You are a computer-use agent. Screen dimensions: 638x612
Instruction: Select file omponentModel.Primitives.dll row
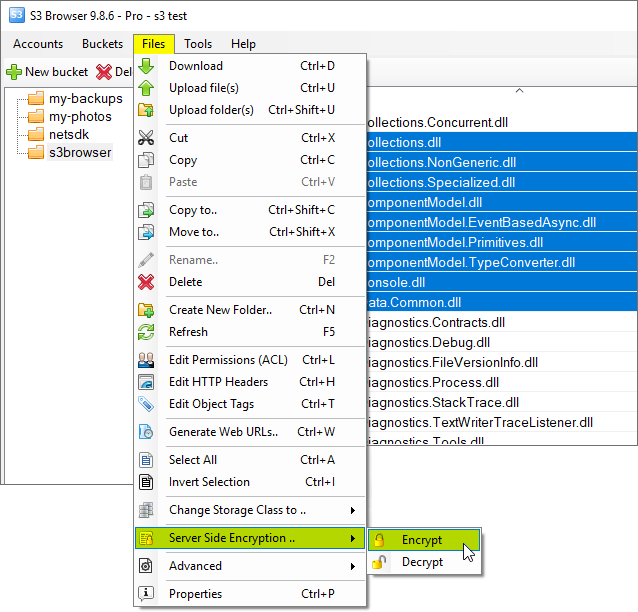tap(502, 243)
